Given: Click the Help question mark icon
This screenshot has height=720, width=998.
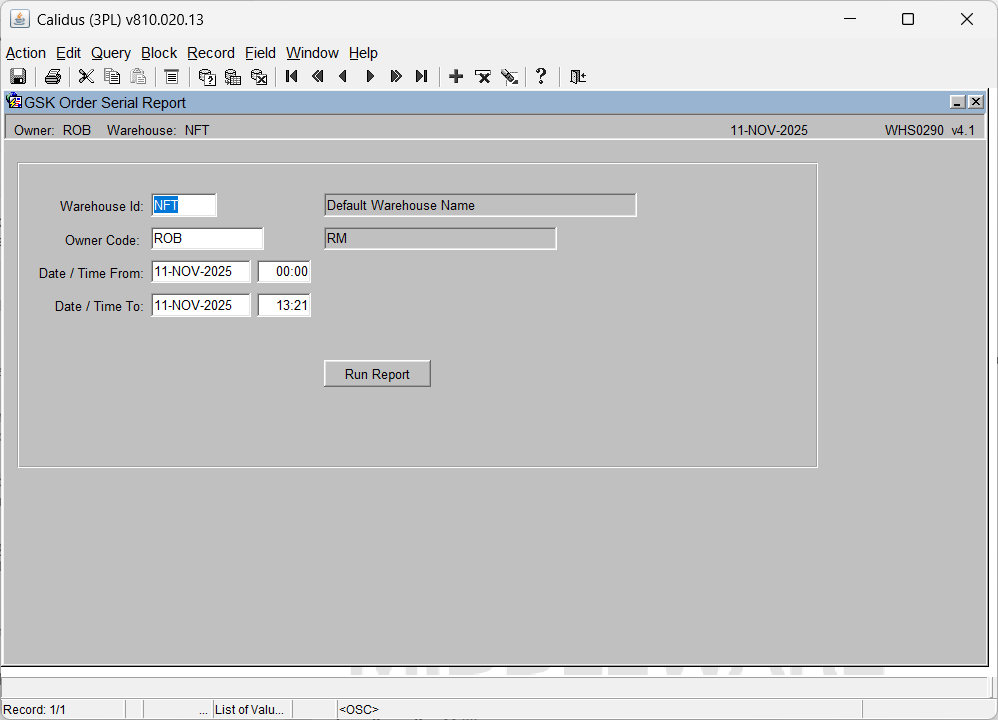Looking at the screenshot, I should [x=541, y=77].
